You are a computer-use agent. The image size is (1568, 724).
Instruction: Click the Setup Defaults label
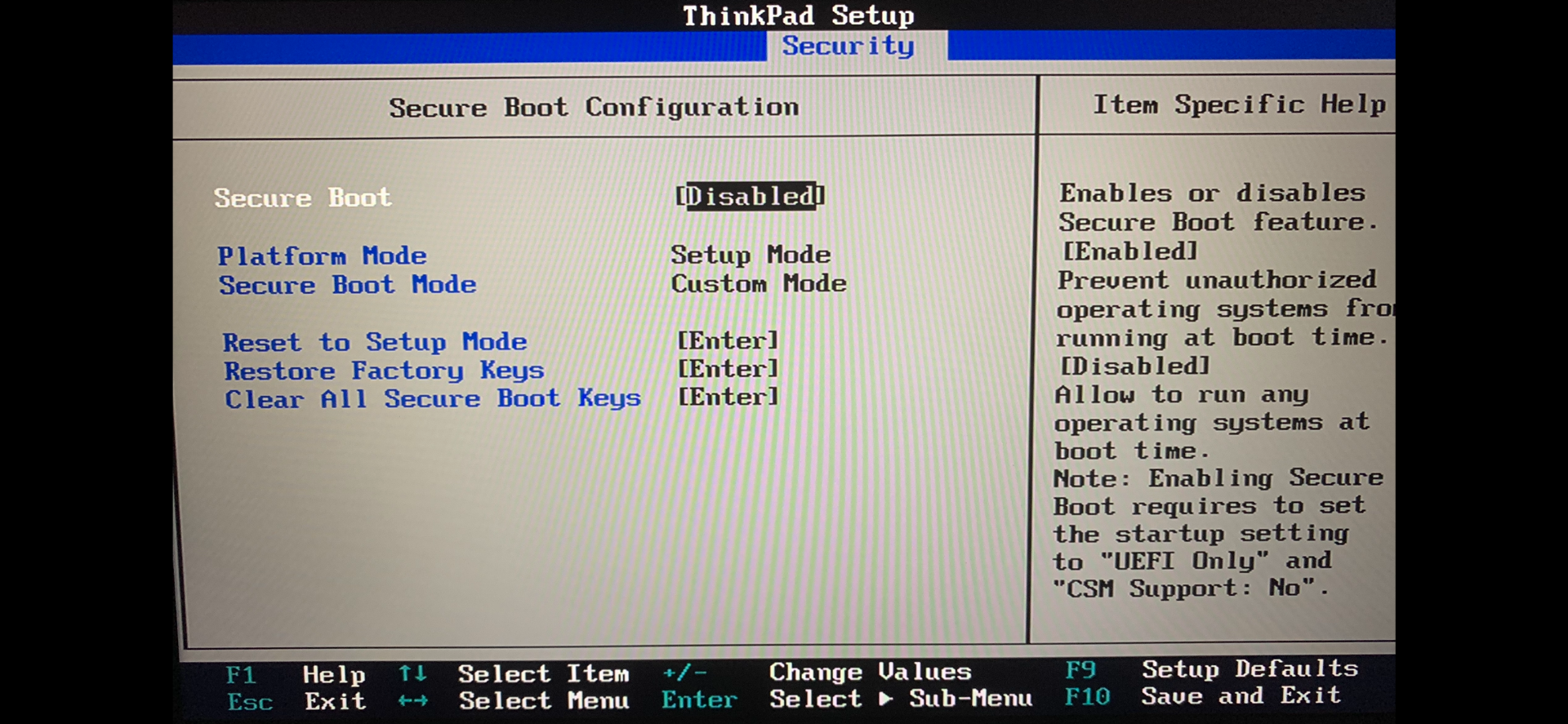point(1250,669)
